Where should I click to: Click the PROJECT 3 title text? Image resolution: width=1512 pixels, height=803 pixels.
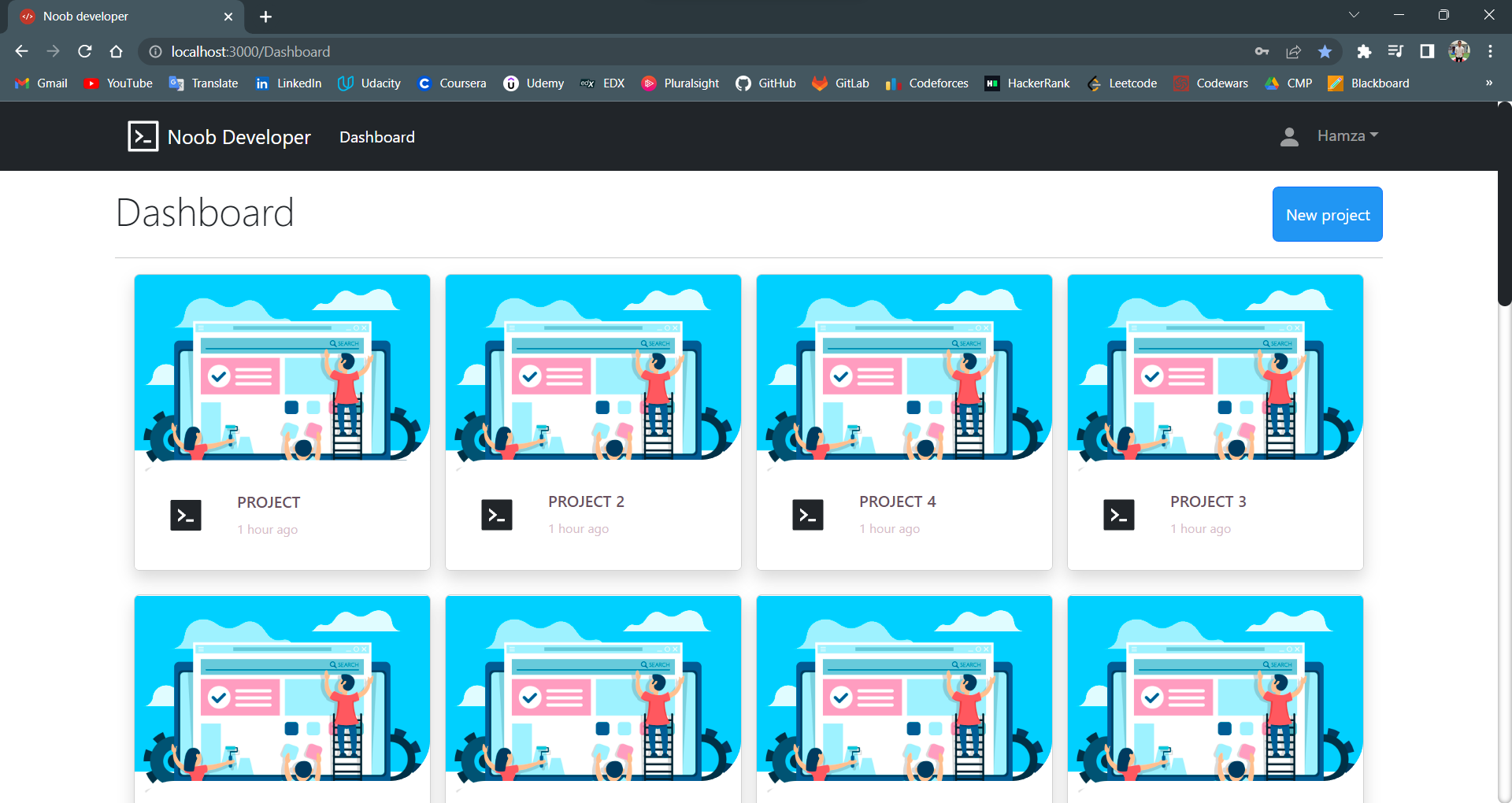point(1208,501)
